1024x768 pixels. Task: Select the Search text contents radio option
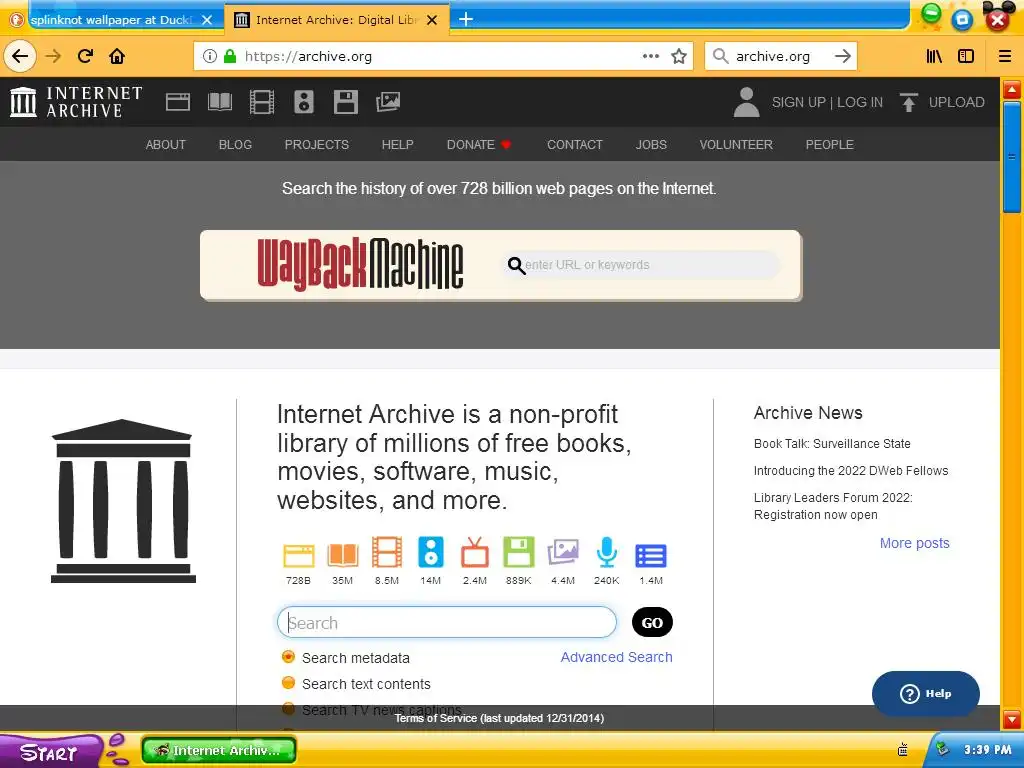(288, 683)
